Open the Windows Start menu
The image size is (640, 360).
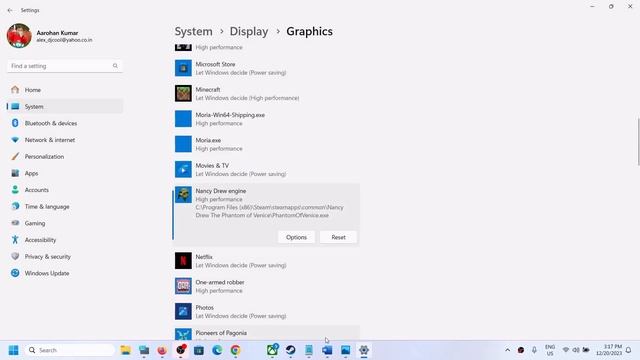point(13,350)
